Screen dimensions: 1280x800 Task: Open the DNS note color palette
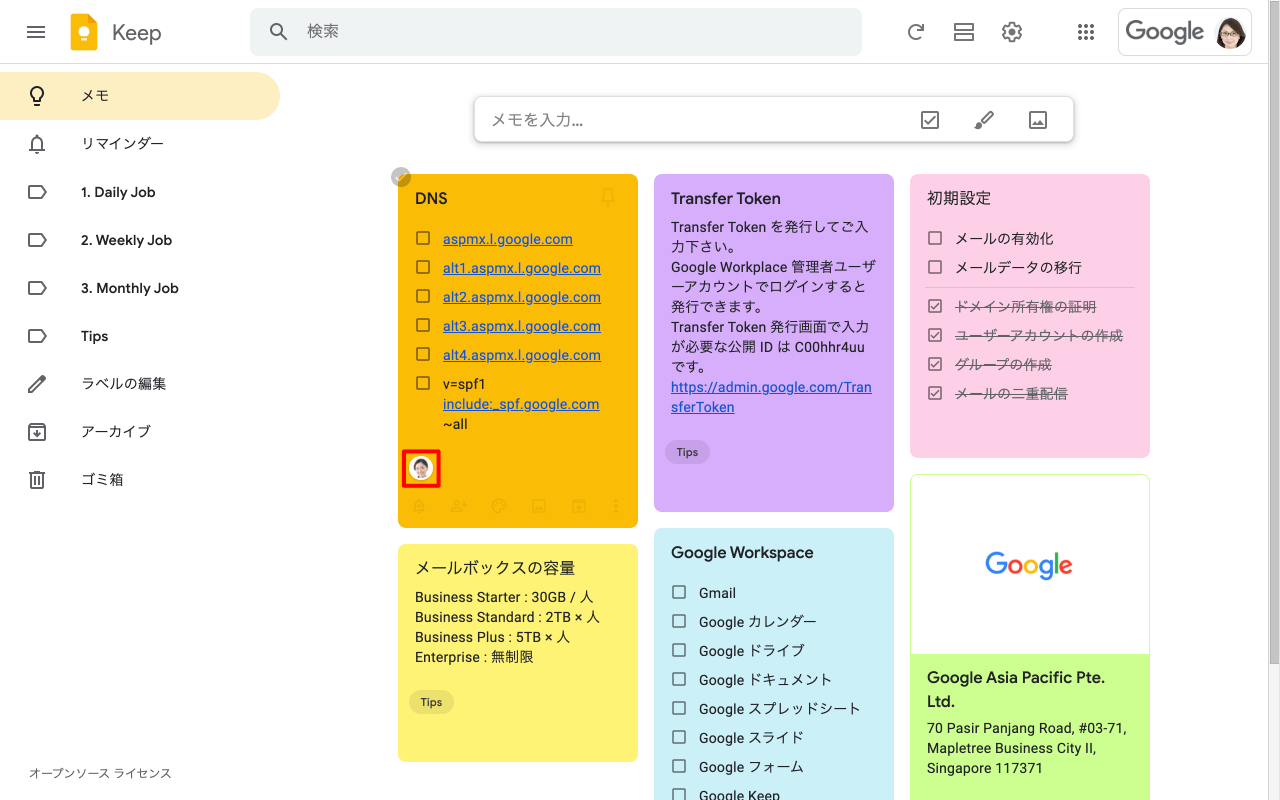tap(499, 506)
